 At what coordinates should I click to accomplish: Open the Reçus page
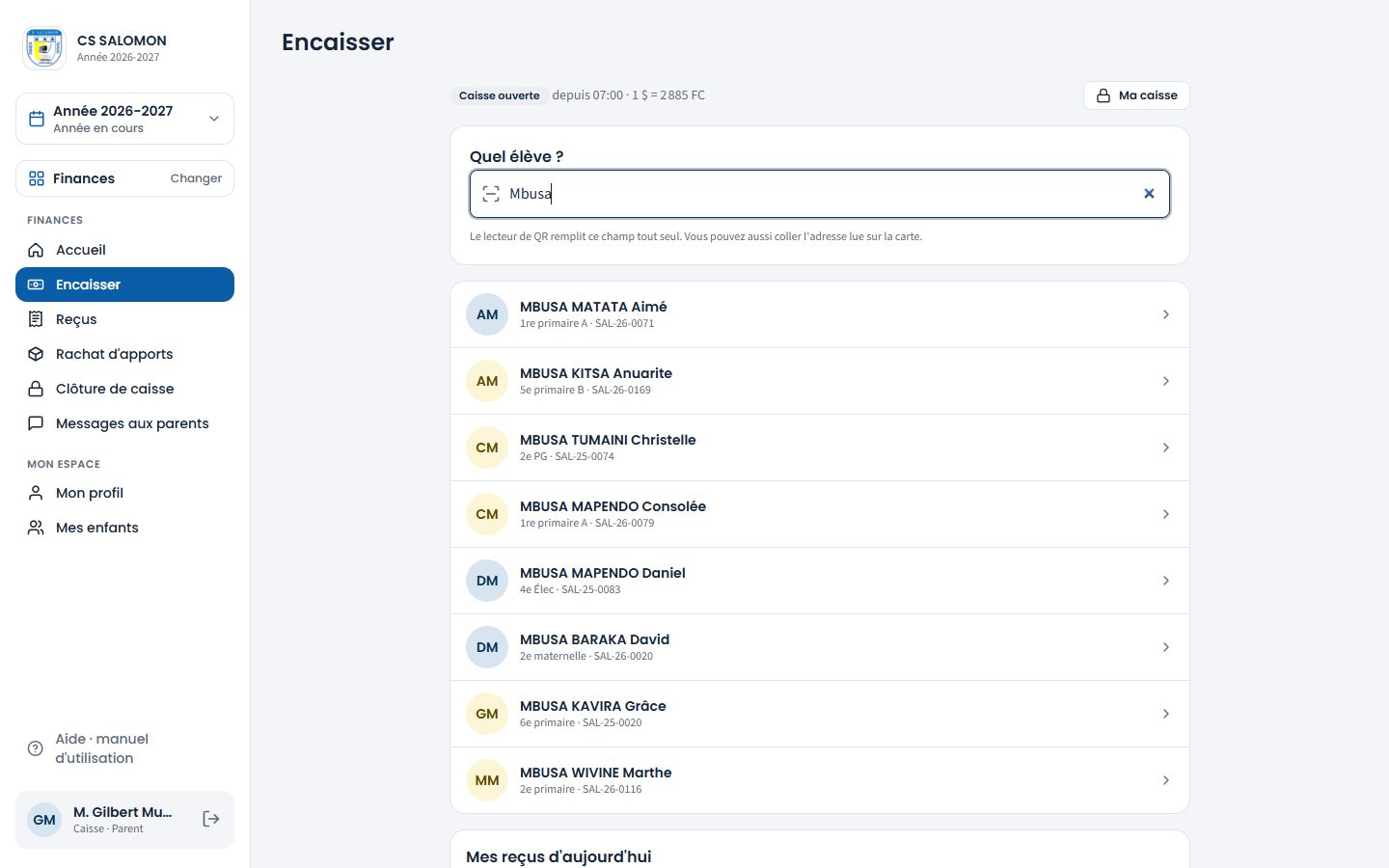pyautogui.click(x=124, y=319)
